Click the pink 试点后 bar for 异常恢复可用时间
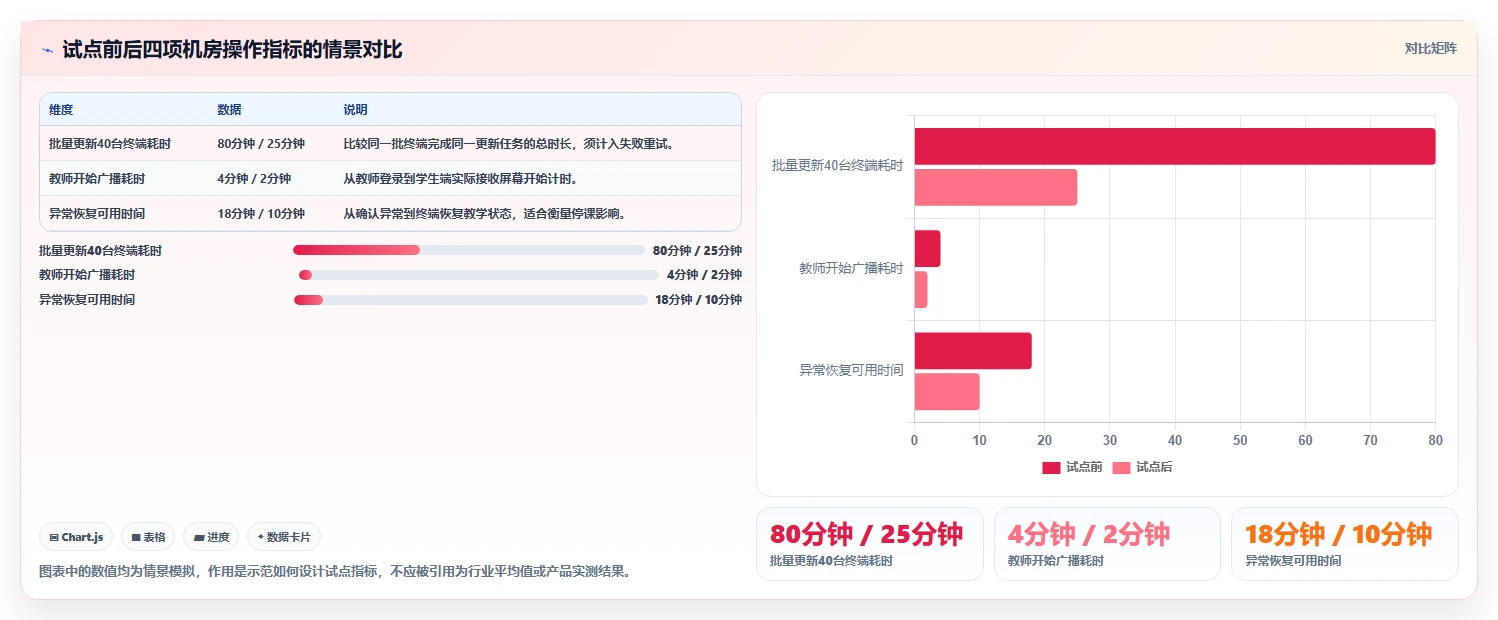The image size is (1498, 620). point(946,392)
